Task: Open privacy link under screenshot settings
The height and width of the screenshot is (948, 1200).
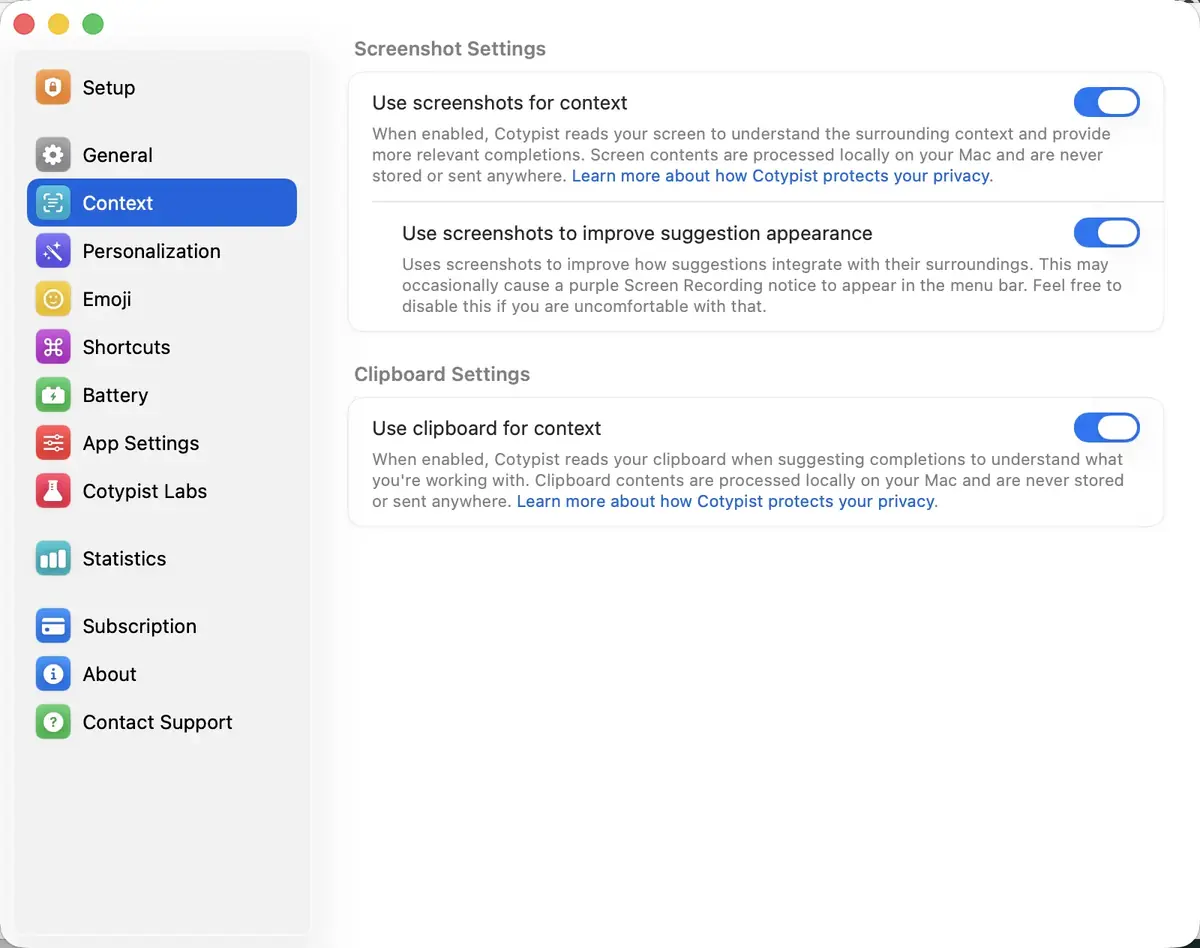Action: (x=780, y=176)
